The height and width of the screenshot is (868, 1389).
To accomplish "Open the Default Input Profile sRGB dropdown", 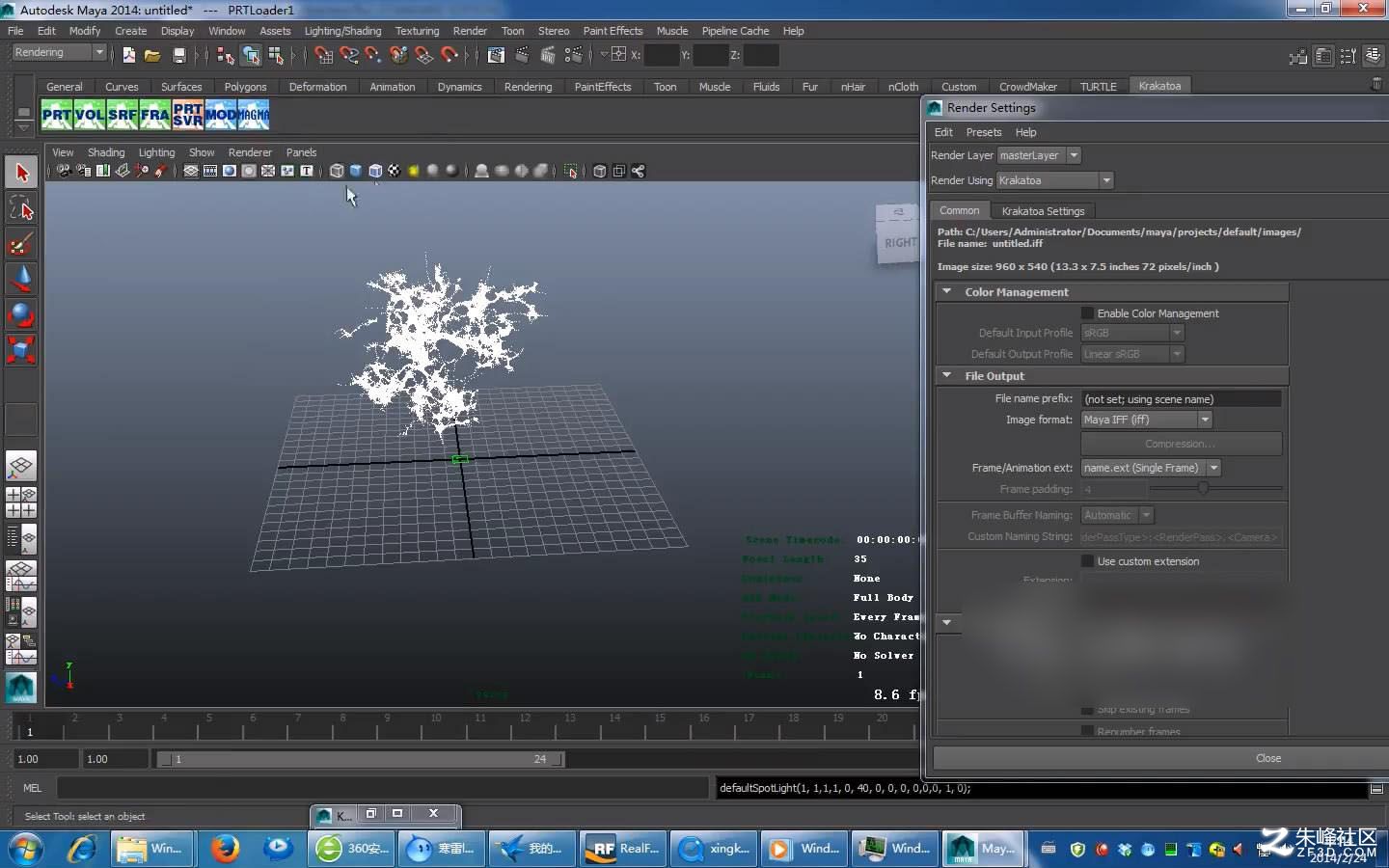I will (1132, 333).
